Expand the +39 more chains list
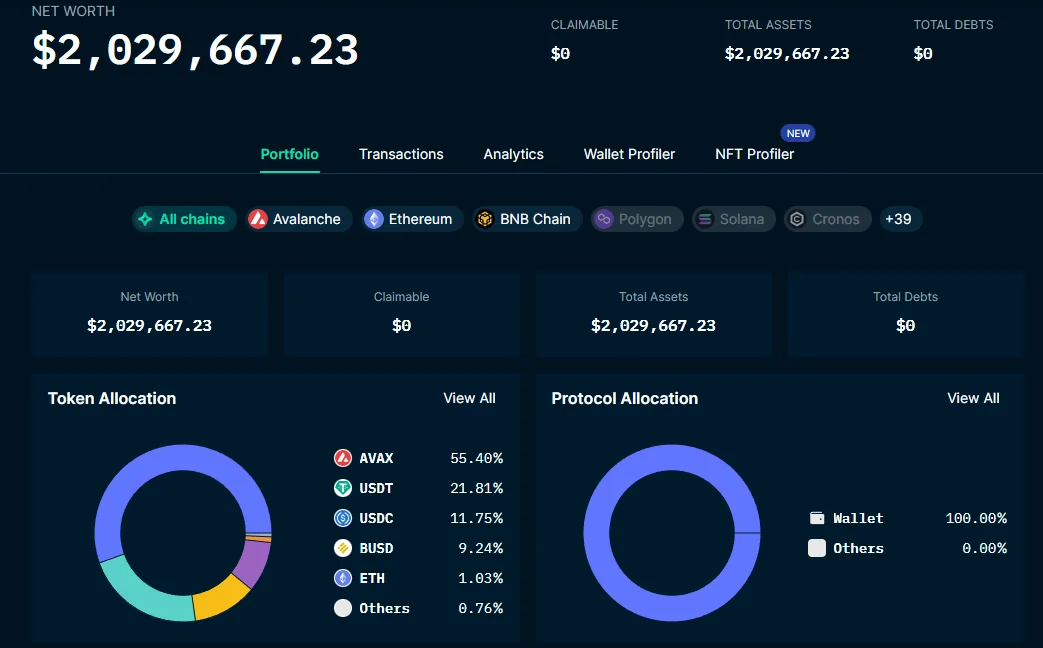This screenshot has height=648, width=1043. pos(899,219)
